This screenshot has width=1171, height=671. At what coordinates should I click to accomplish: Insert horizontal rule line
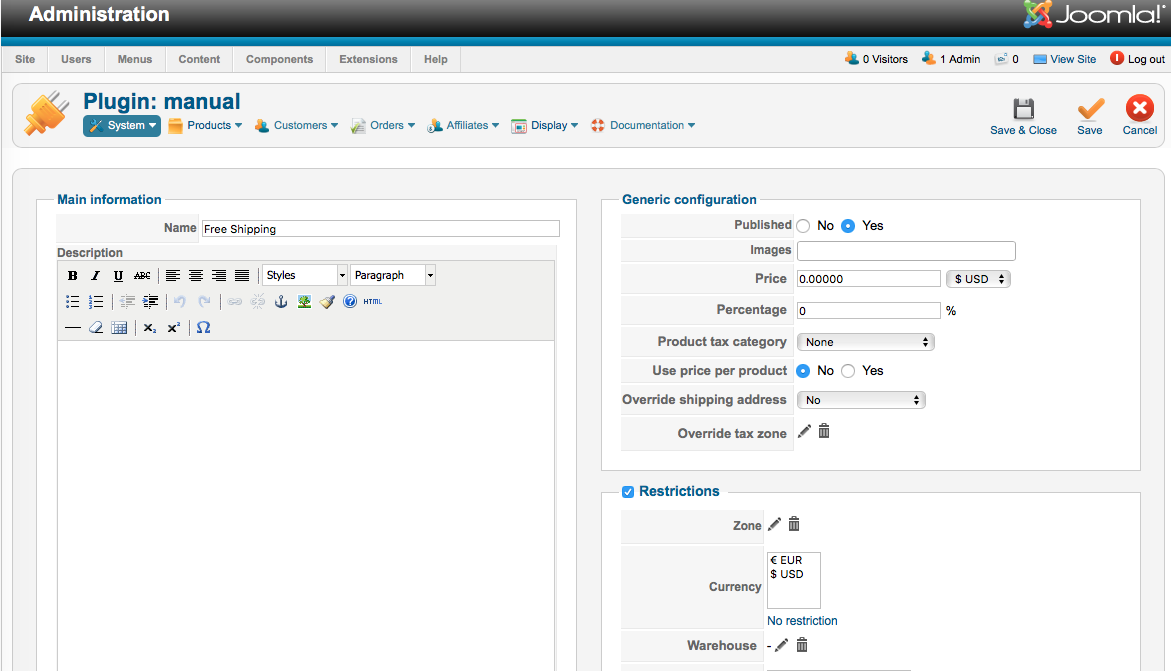(72, 328)
